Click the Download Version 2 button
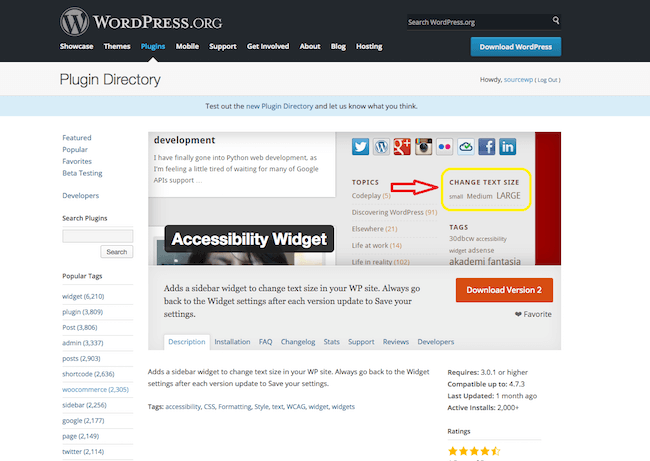 [x=504, y=290]
